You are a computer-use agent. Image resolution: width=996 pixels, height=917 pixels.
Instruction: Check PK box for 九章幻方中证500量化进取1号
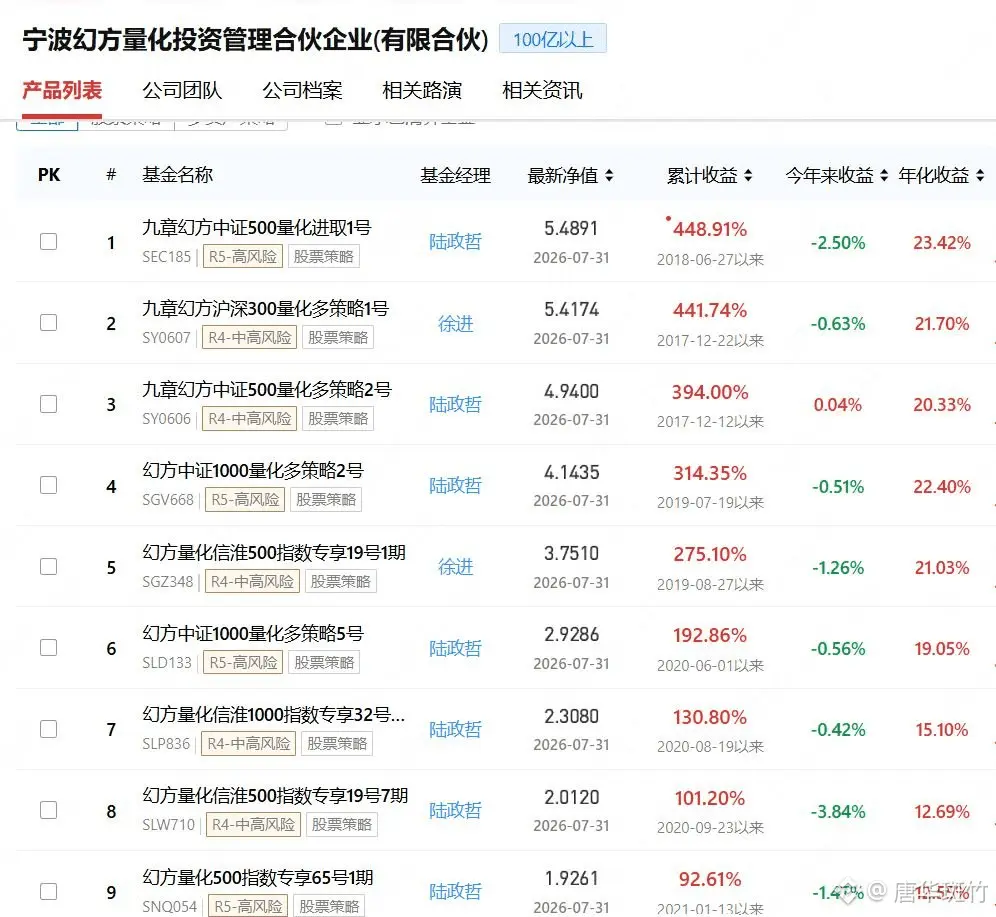click(x=48, y=241)
